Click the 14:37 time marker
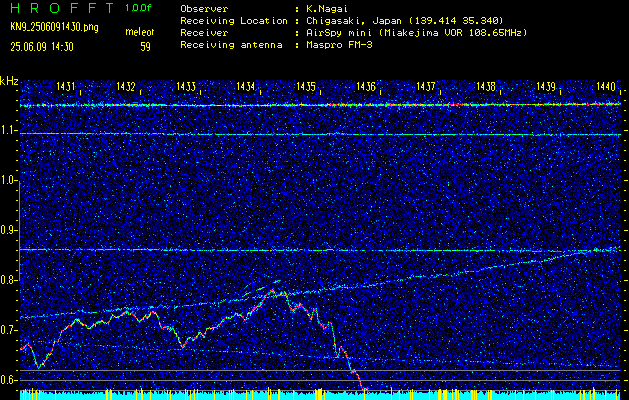Viewport: 629px width, 400px height. pyautogui.click(x=426, y=86)
